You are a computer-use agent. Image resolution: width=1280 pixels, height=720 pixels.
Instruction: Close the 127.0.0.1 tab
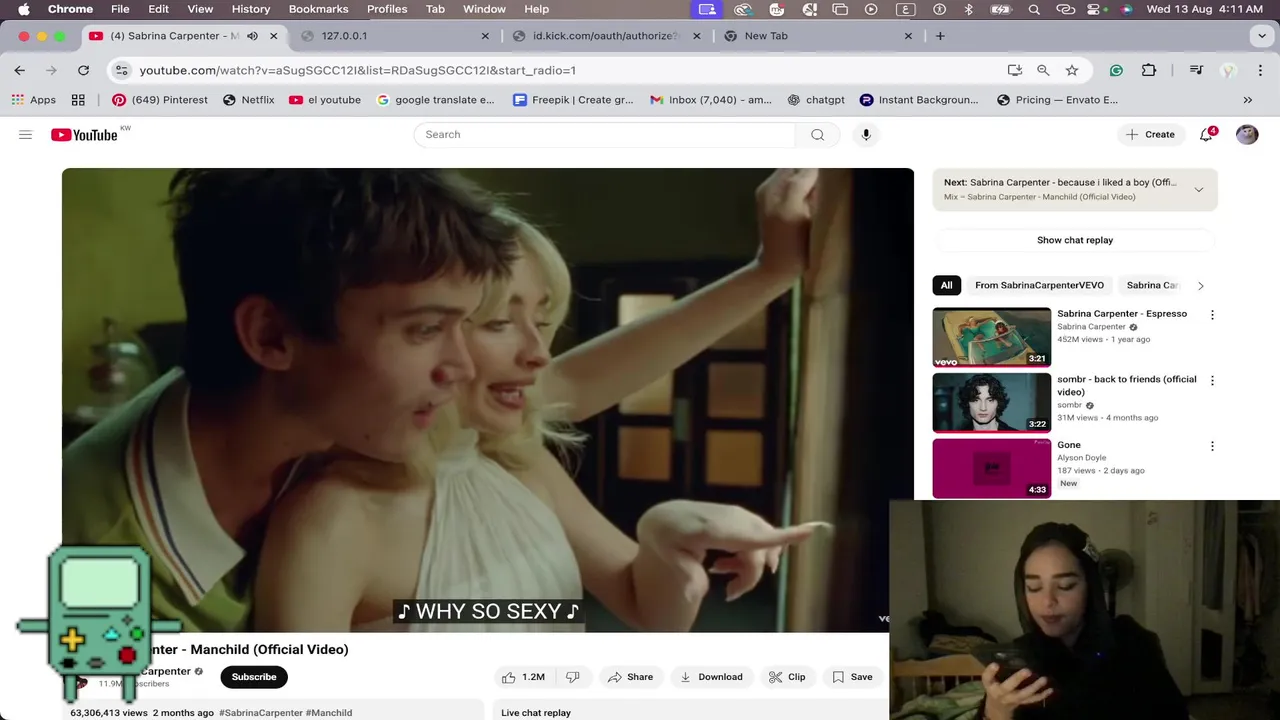pos(485,36)
